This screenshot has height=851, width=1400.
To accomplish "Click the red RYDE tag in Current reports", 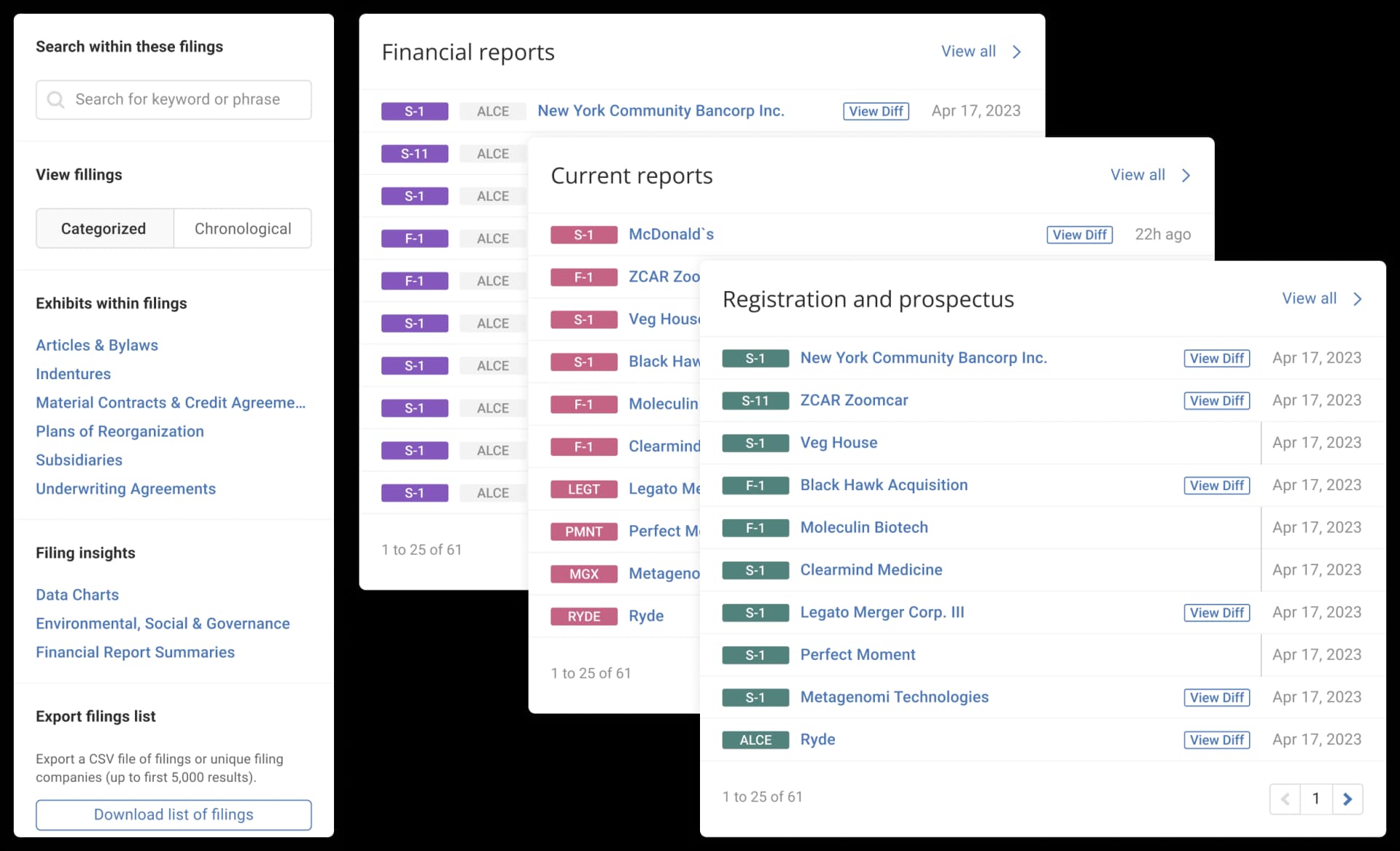I will [x=583, y=616].
